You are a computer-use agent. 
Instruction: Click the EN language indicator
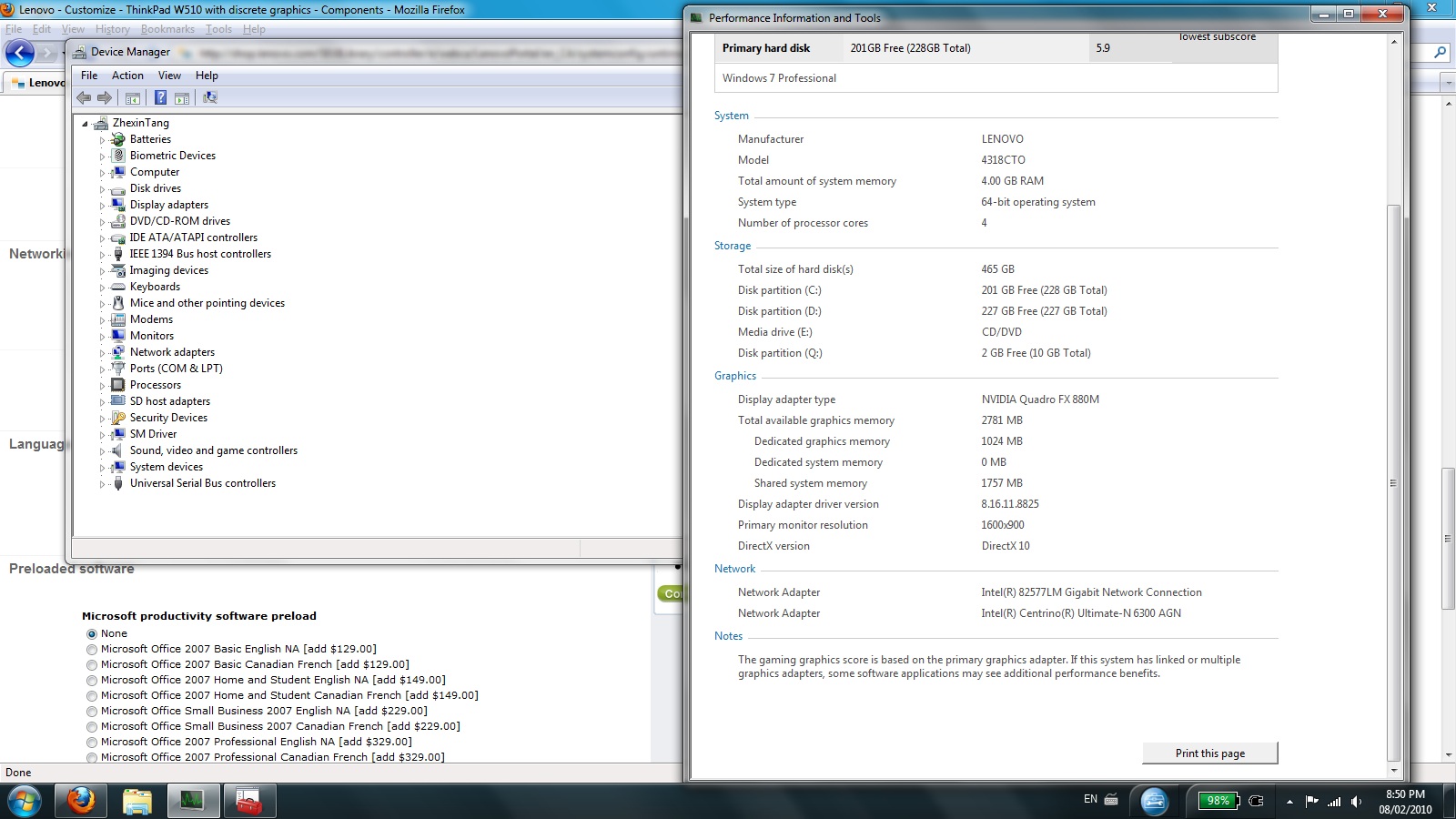click(1090, 799)
